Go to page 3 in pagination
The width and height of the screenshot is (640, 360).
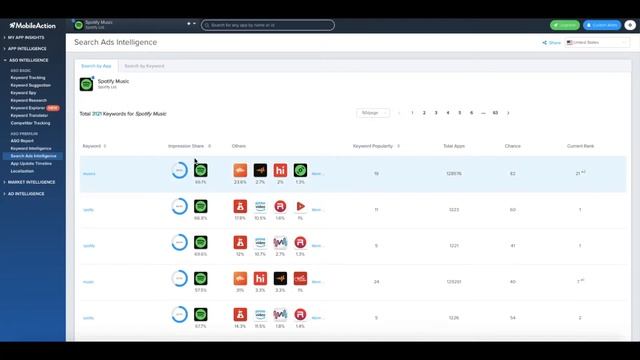(x=436, y=113)
